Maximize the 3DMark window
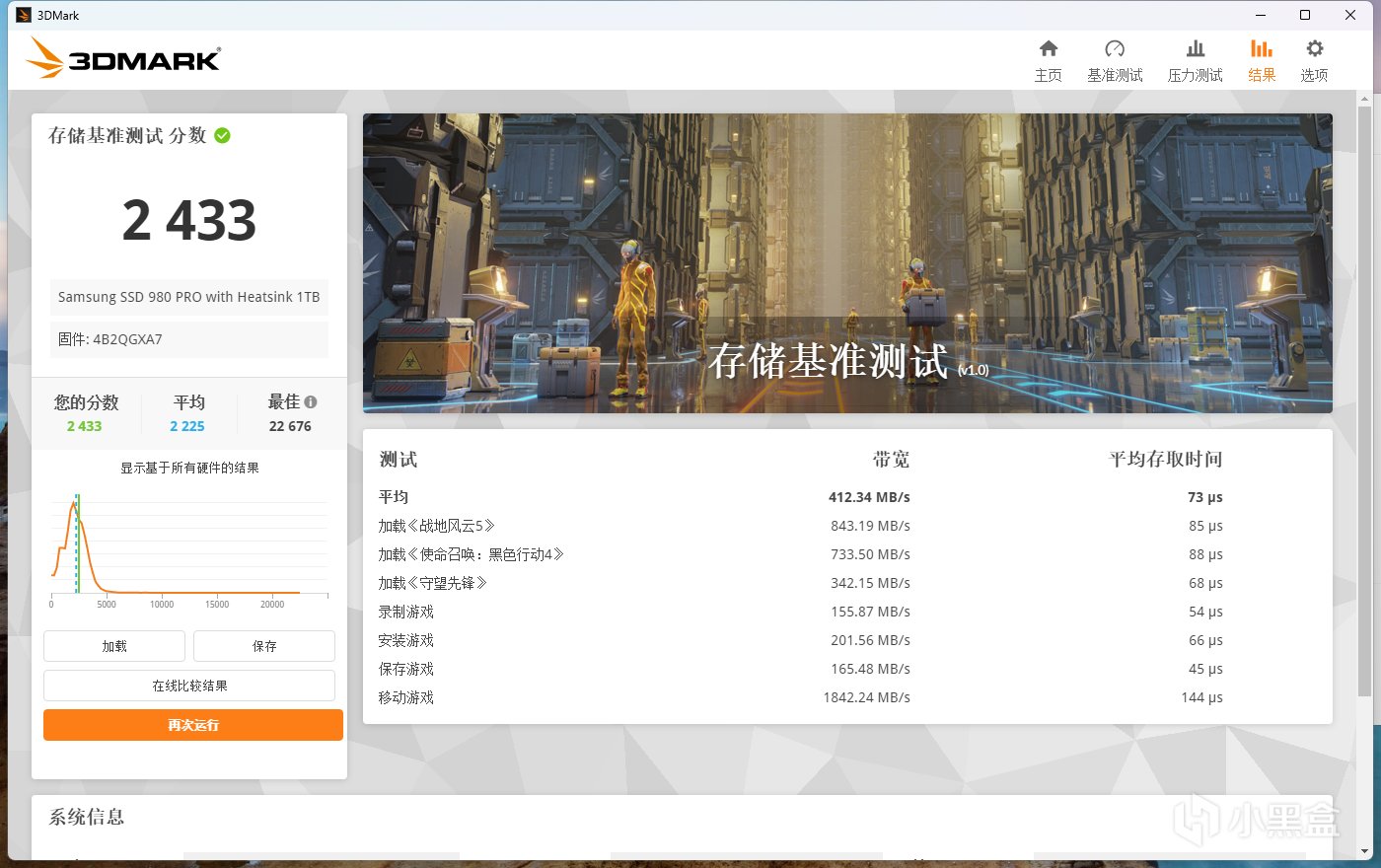 coord(1305,15)
